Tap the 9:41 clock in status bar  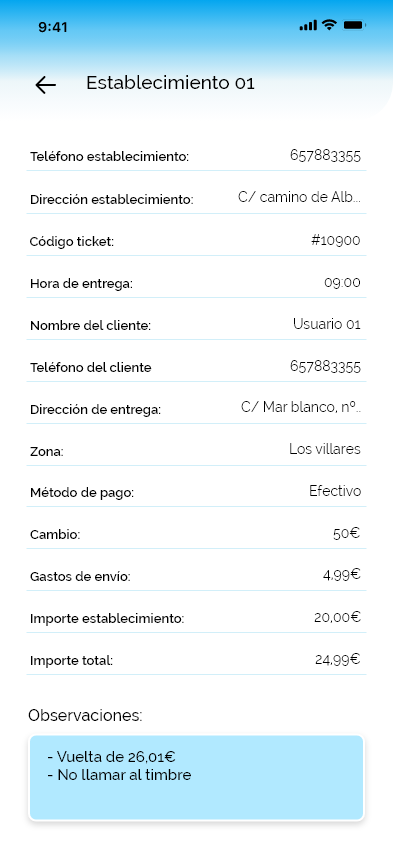tap(53, 27)
